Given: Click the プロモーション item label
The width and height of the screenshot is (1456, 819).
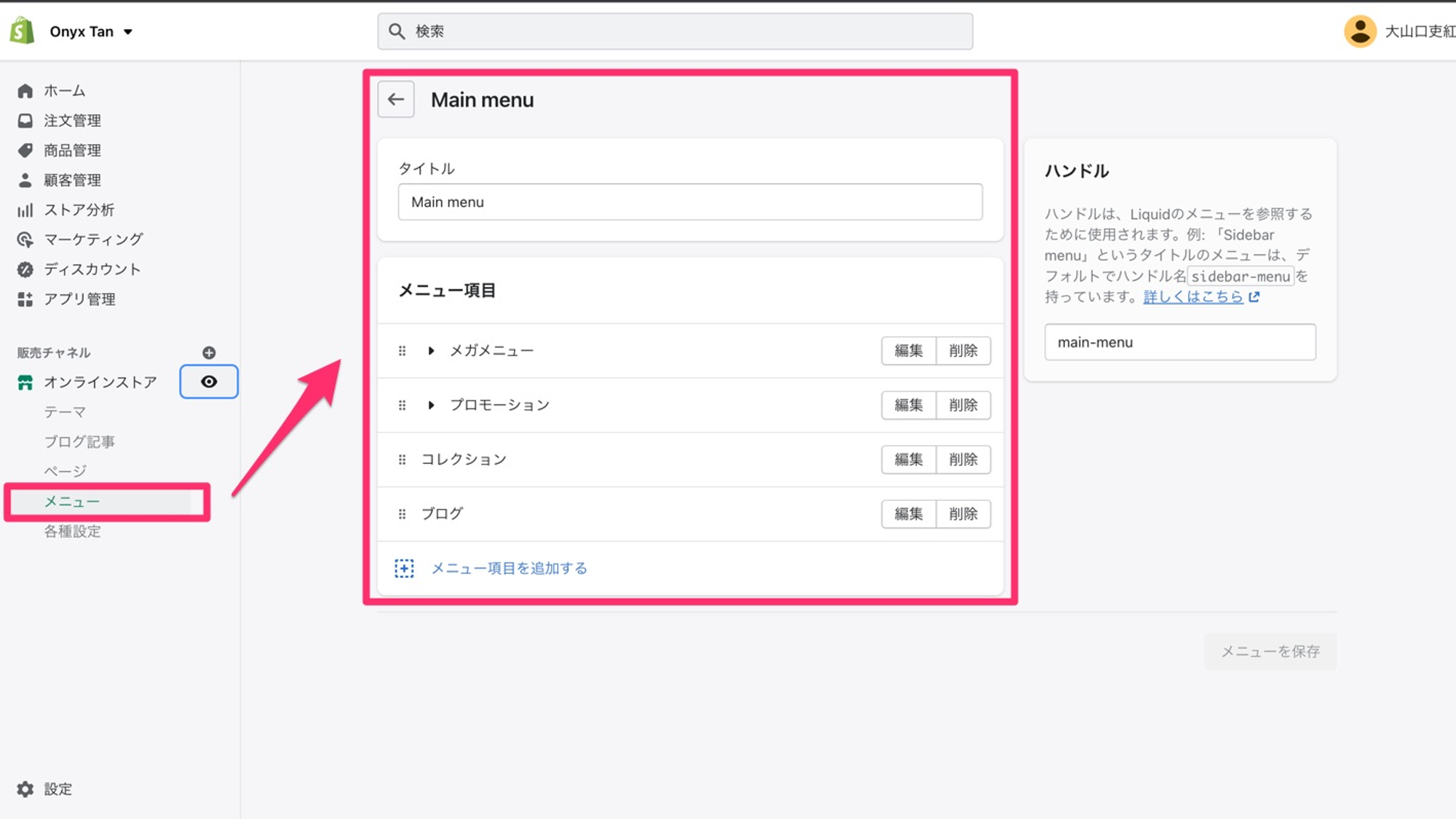Looking at the screenshot, I should (499, 405).
